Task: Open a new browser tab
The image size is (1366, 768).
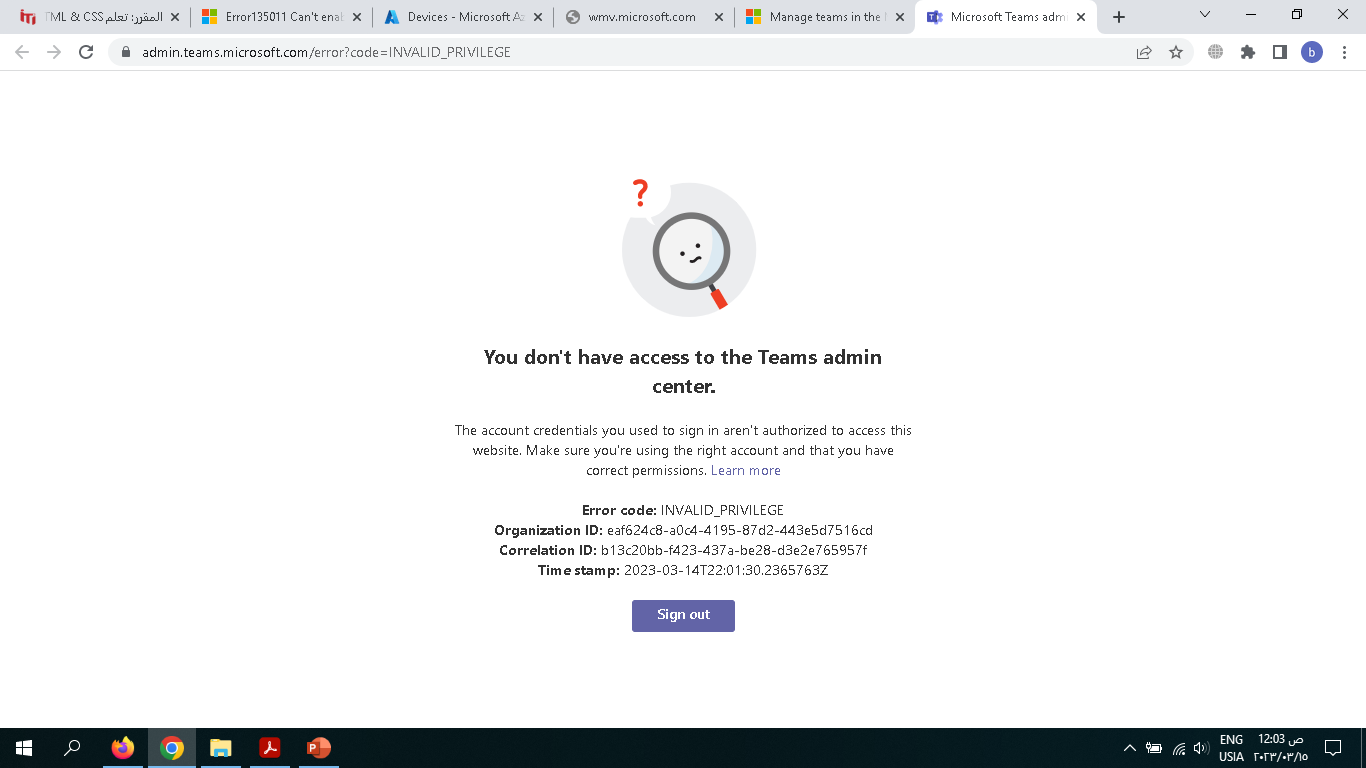Action: (1119, 17)
